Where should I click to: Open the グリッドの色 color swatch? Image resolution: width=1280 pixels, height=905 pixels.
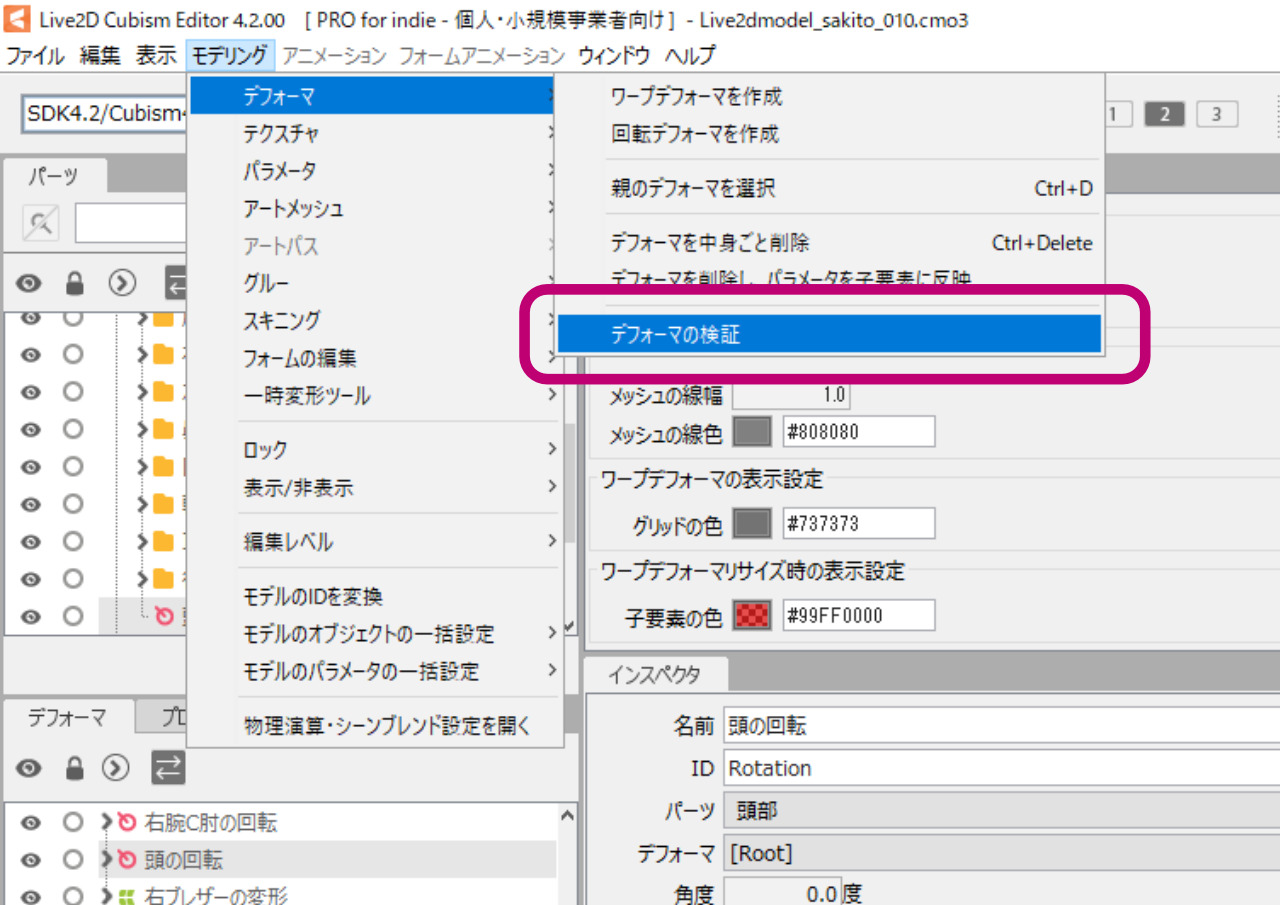point(752,523)
